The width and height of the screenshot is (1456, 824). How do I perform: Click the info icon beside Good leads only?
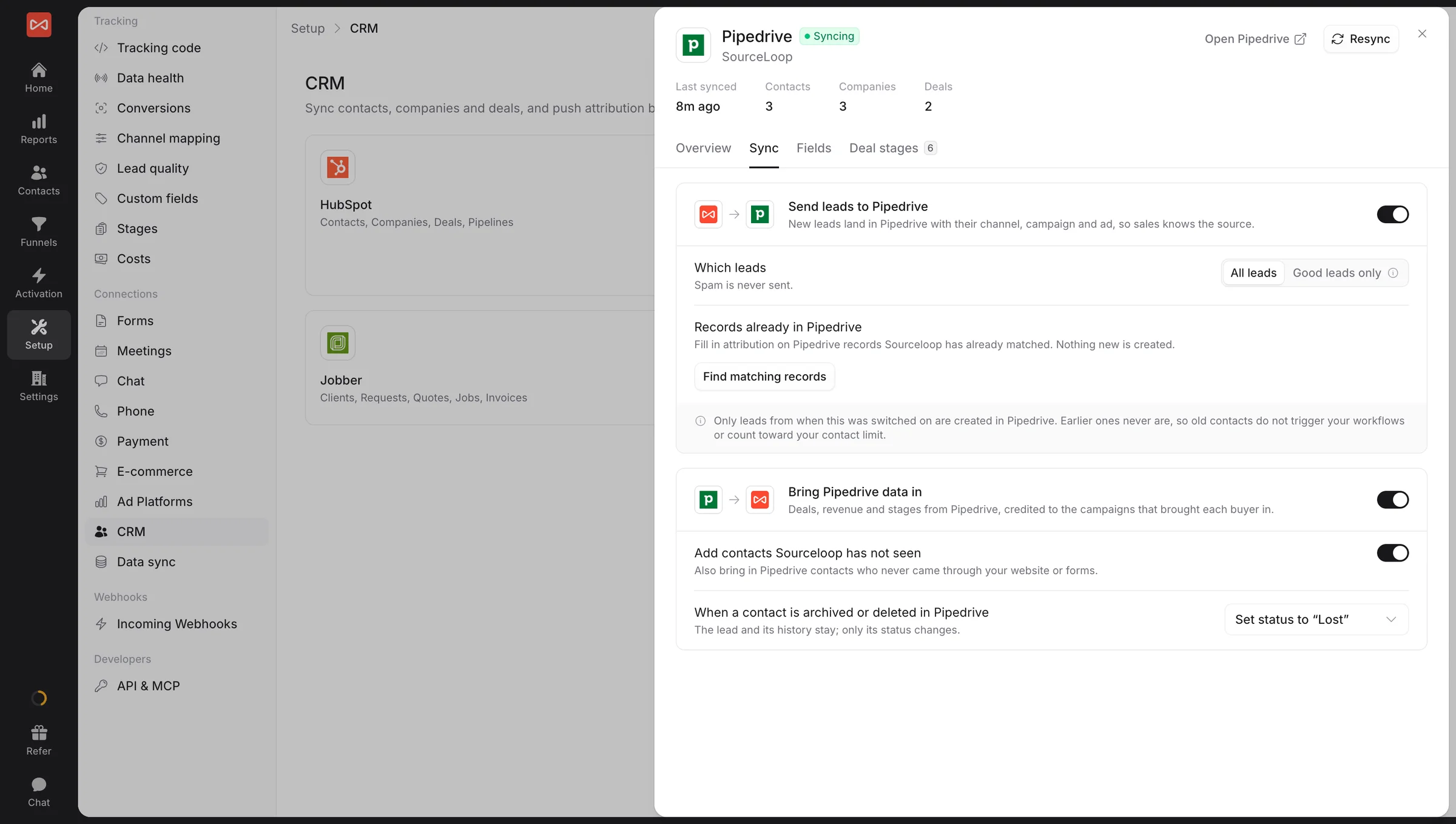click(1393, 273)
